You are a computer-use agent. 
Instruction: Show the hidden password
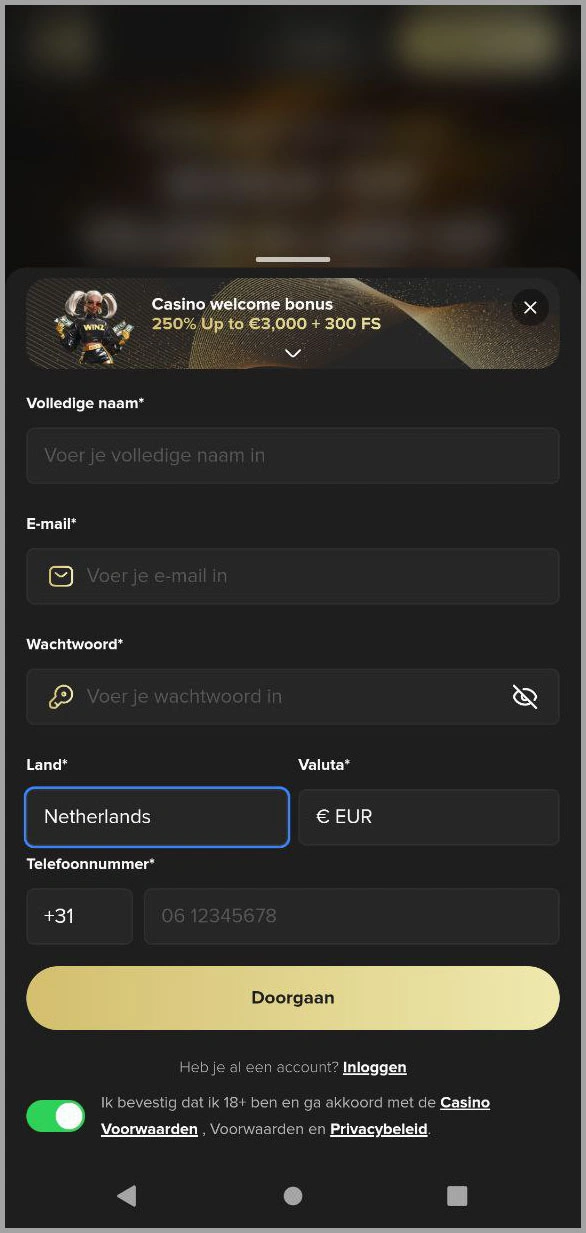(525, 696)
